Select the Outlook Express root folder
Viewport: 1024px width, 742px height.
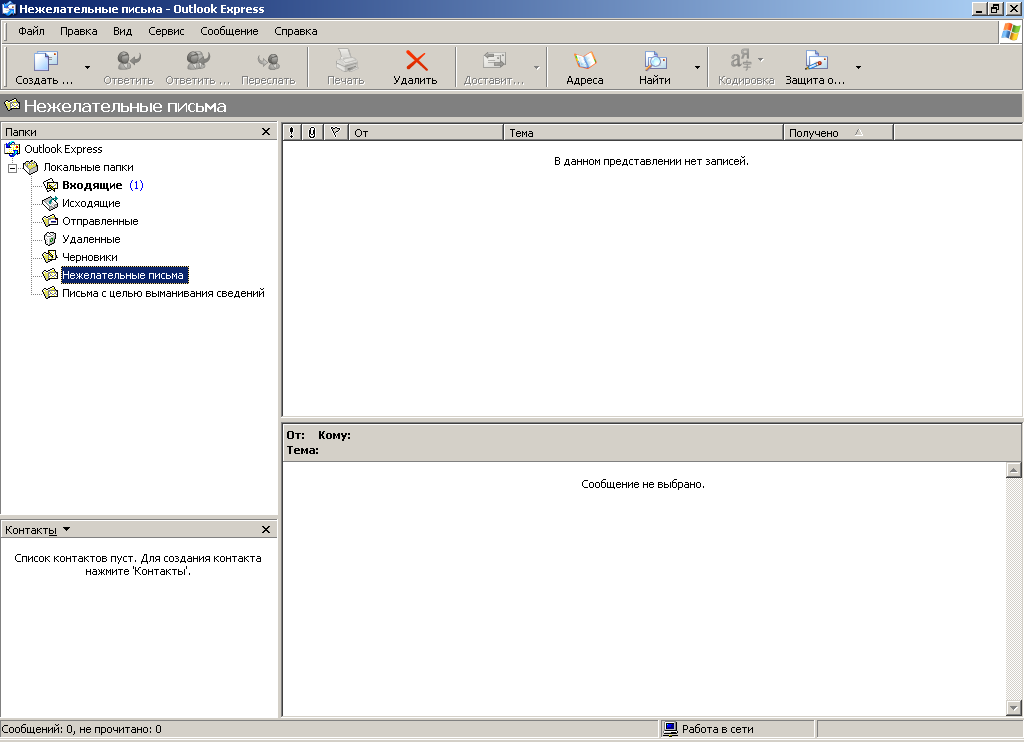coord(63,149)
